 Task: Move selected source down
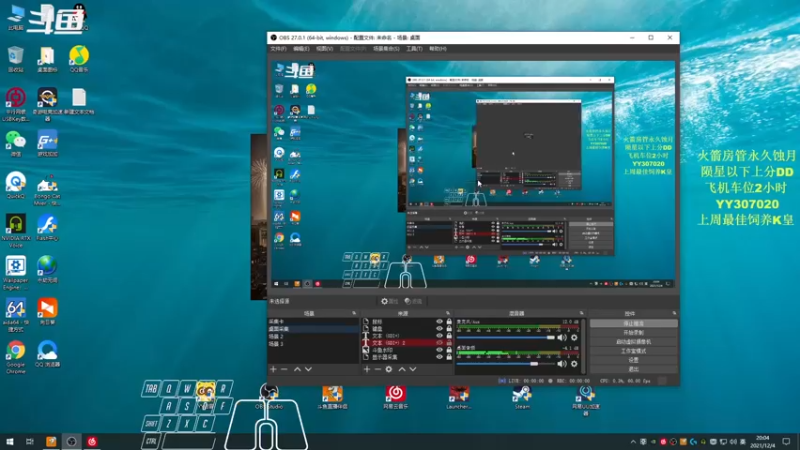tap(413, 369)
